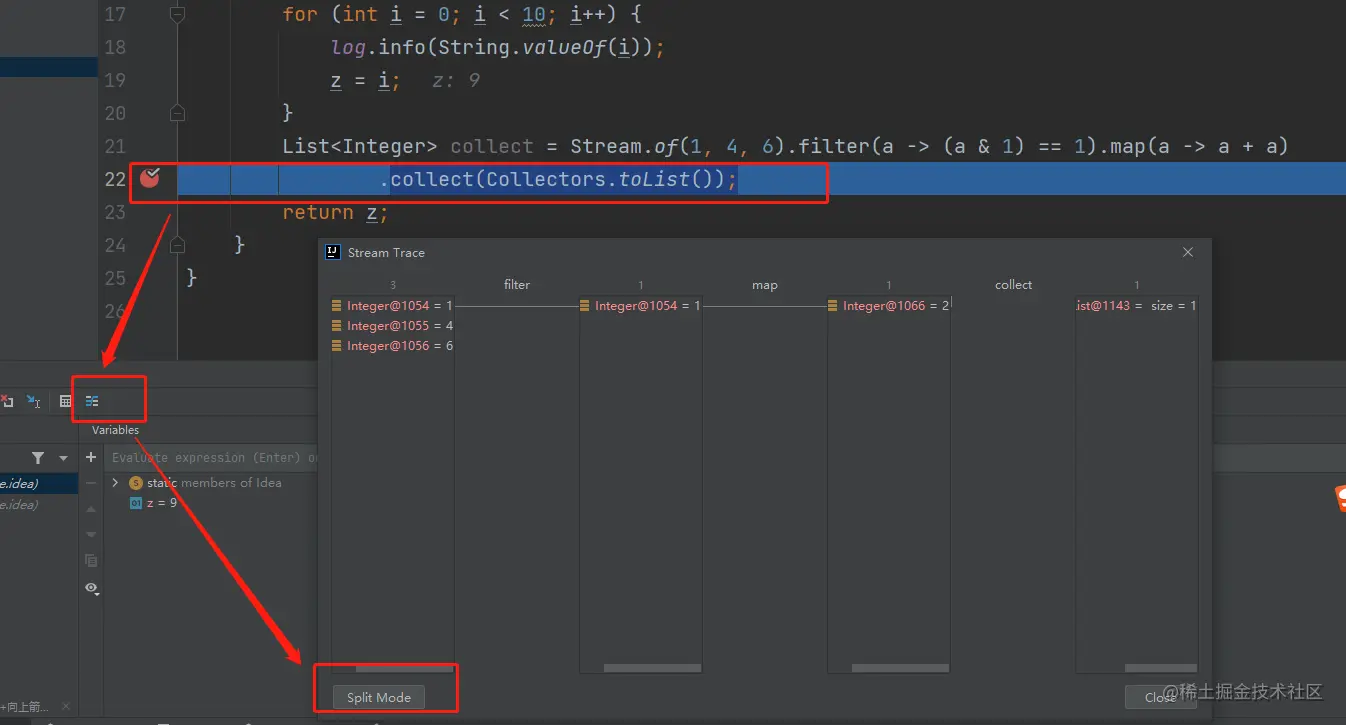Select Integer@1054 = 1 in source column
Screen dimensions: 1346x725
point(393,306)
